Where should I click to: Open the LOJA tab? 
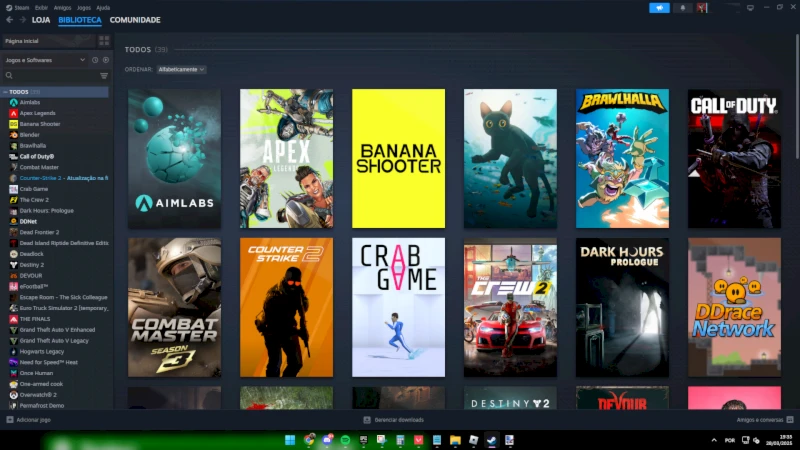coord(41,20)
